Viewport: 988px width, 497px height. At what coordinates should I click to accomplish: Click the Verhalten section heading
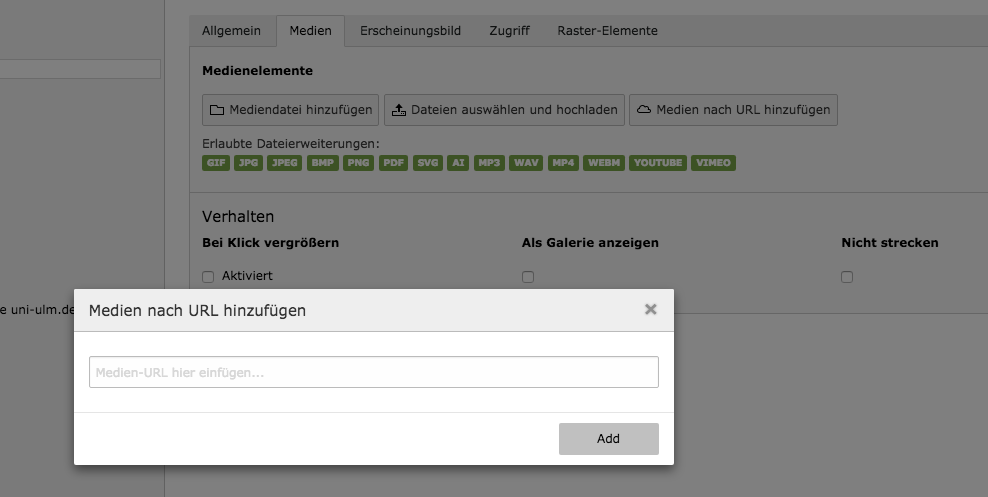pyautogui.click(x=238, y=217)
